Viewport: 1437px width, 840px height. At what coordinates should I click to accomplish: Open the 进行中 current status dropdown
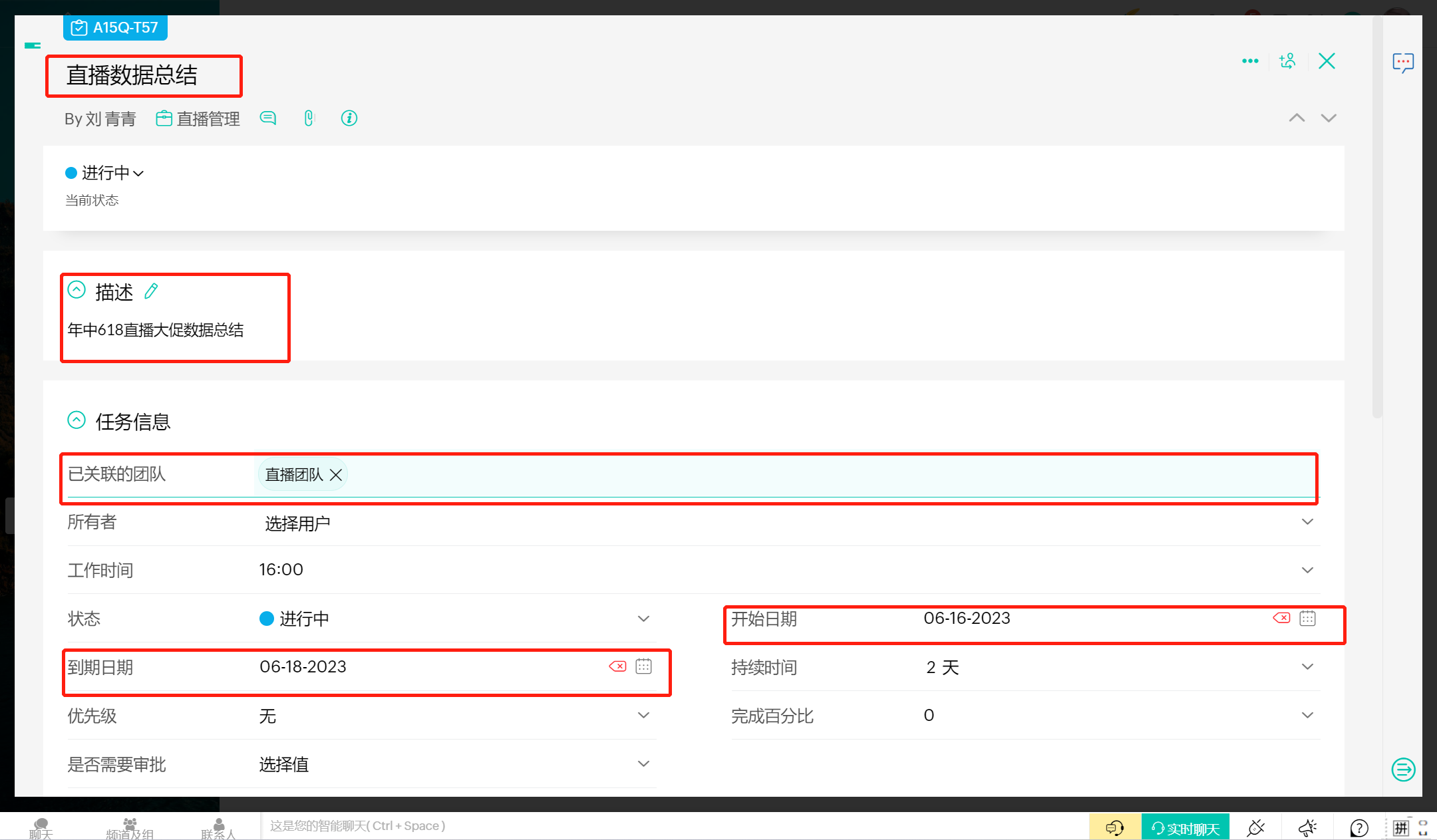(x=106, y=174)
